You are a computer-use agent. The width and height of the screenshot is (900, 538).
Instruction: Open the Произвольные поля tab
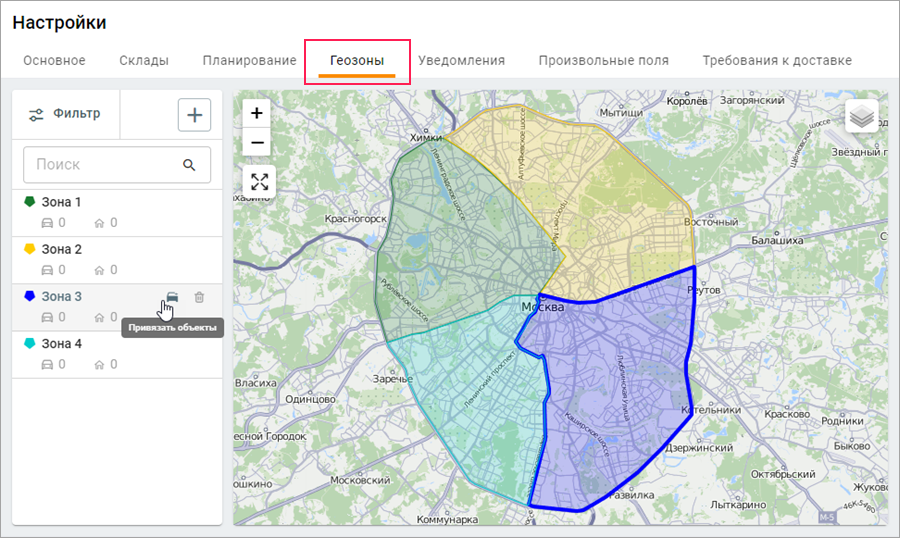pyautogui.click(x=604, y=60)
